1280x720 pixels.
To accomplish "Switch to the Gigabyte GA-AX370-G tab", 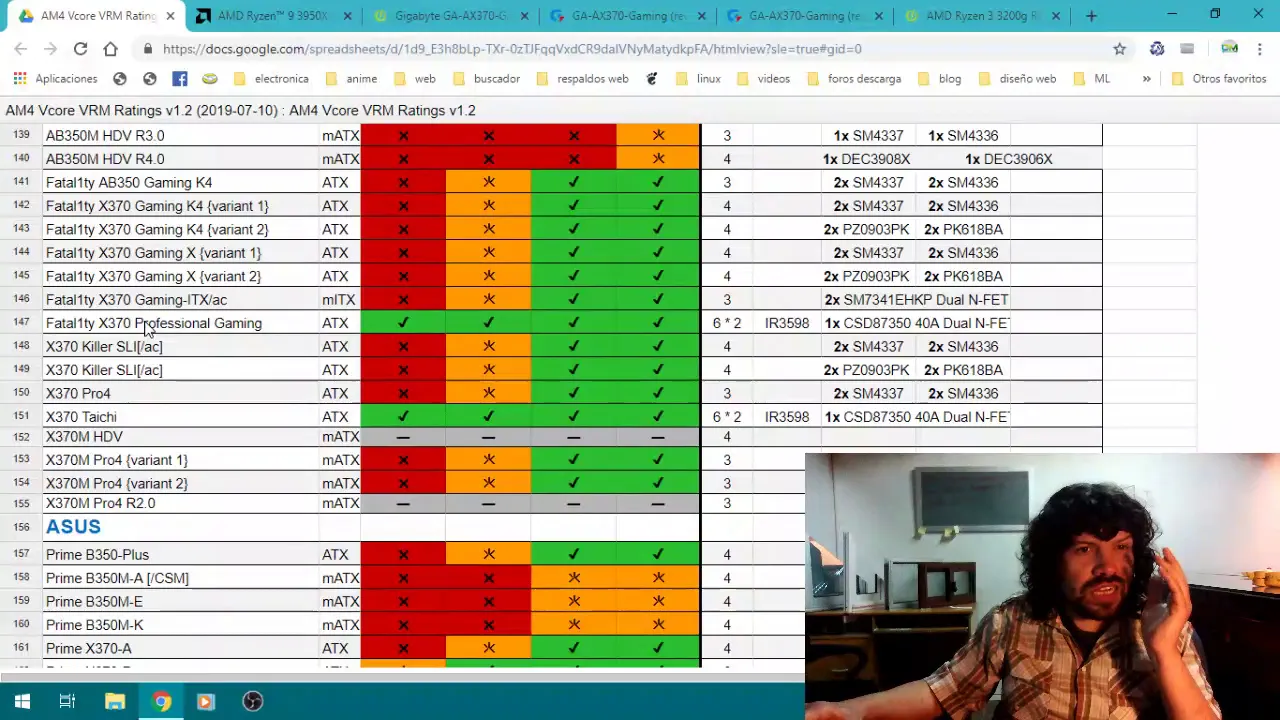I will point(450,16).
